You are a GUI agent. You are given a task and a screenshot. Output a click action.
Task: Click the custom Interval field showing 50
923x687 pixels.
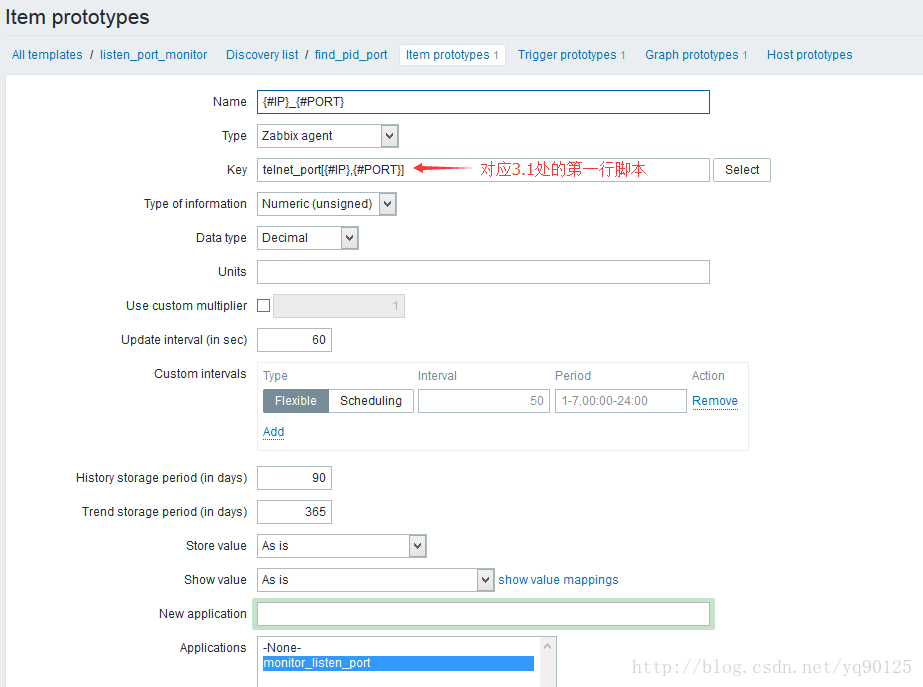484,401
